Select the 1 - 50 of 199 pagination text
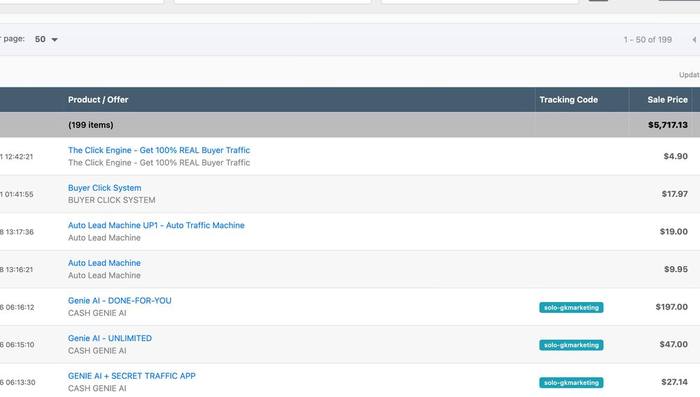700x397 pixels. [x=648, y=40]
